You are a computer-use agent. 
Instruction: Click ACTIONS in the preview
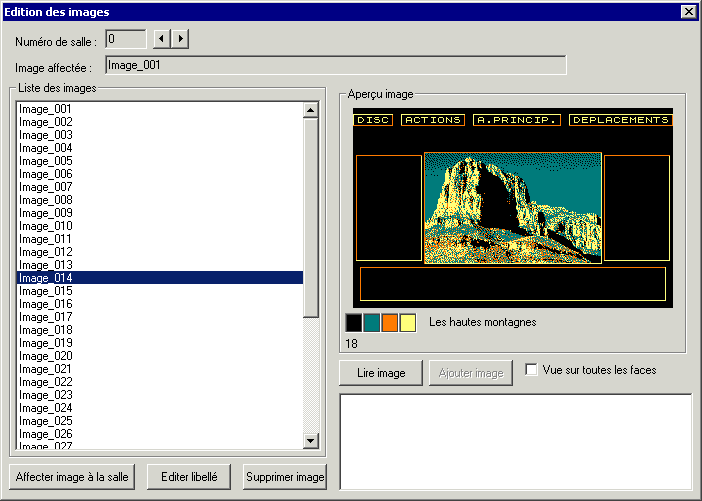[x=433, y=120]
